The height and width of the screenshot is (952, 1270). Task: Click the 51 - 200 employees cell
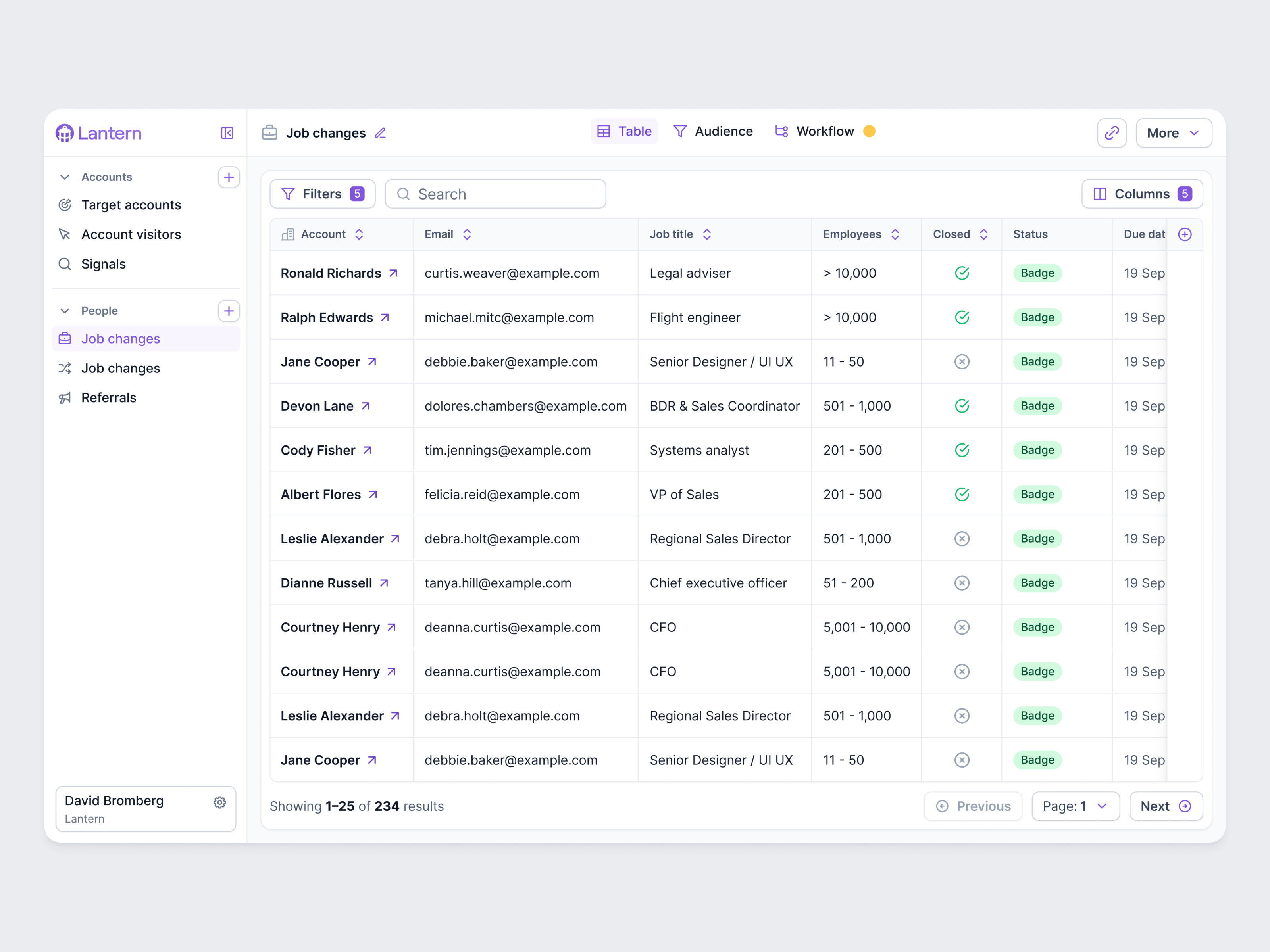click(866, 583)
